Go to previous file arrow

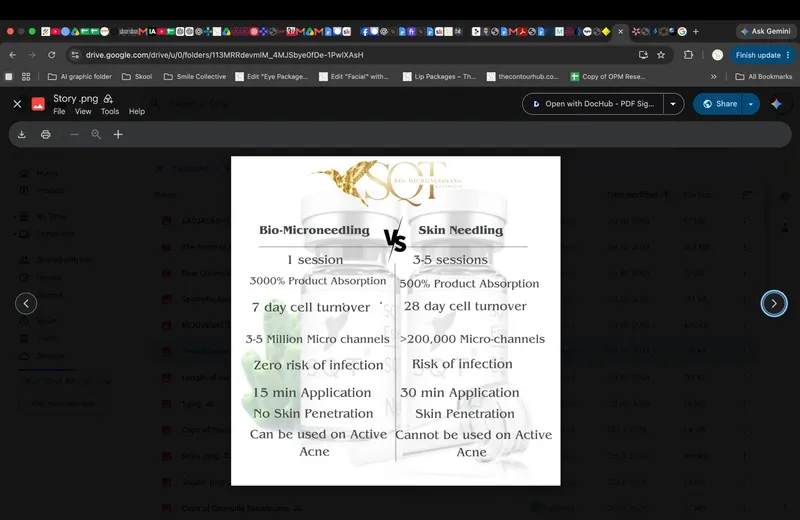click(x=26, y=304)
